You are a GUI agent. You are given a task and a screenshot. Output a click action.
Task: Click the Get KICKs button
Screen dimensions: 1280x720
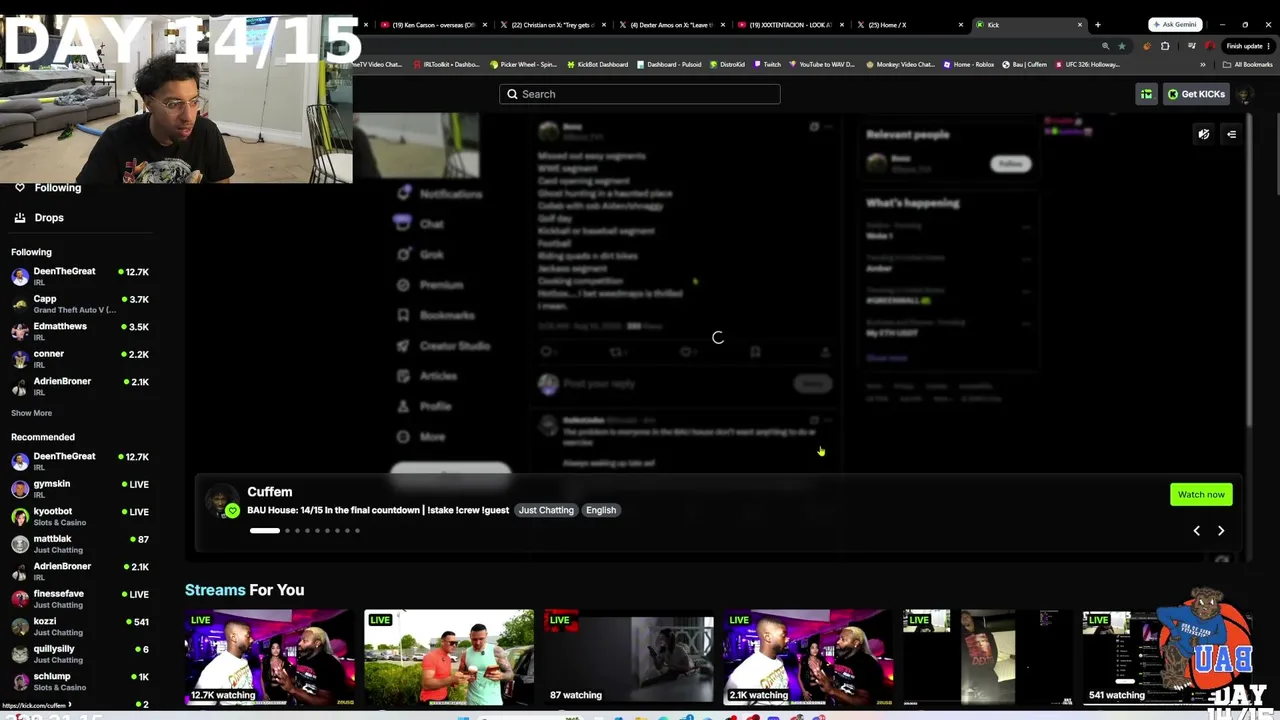tap(1195, 94)
